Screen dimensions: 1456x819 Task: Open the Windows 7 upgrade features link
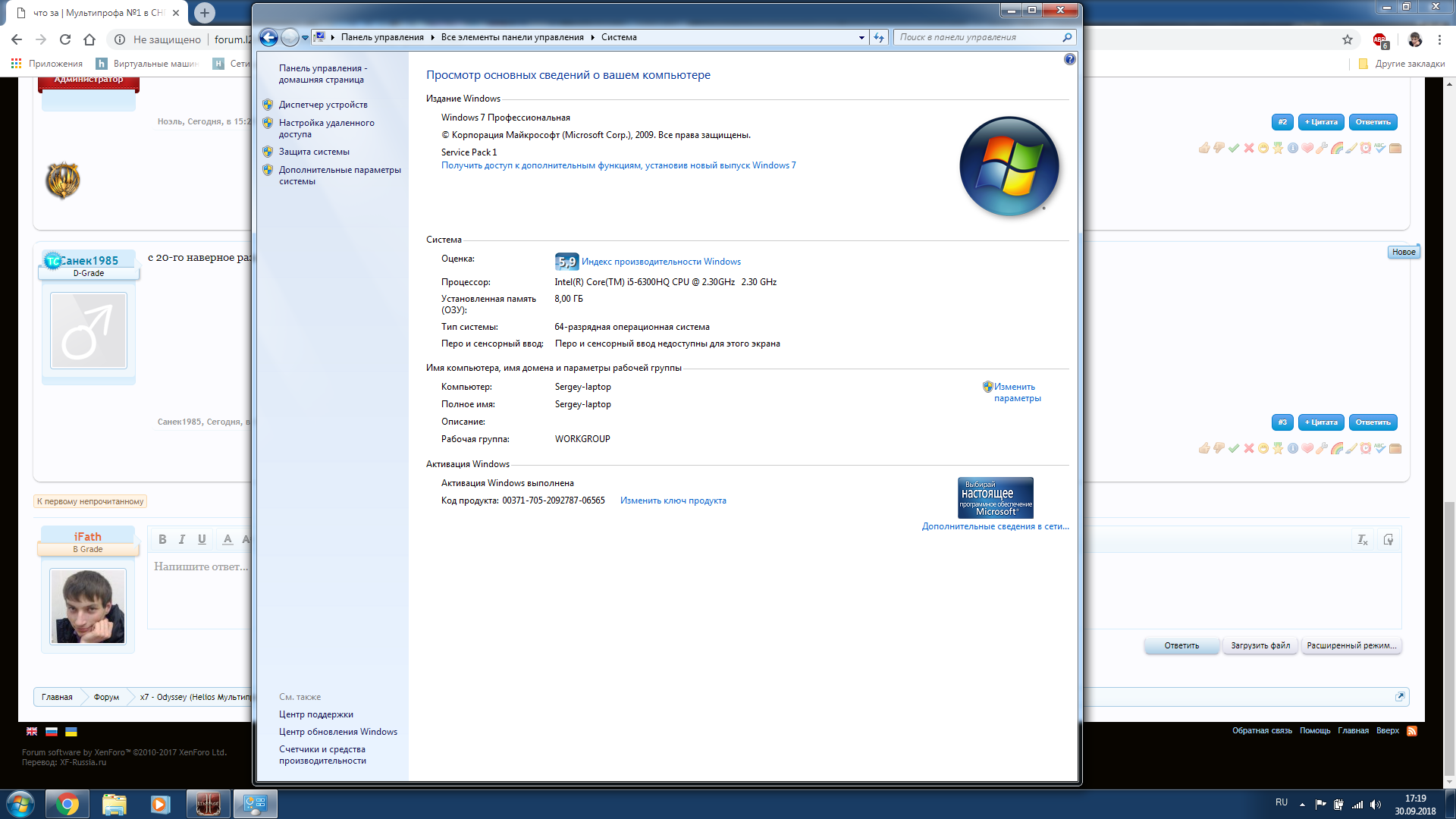619,165
